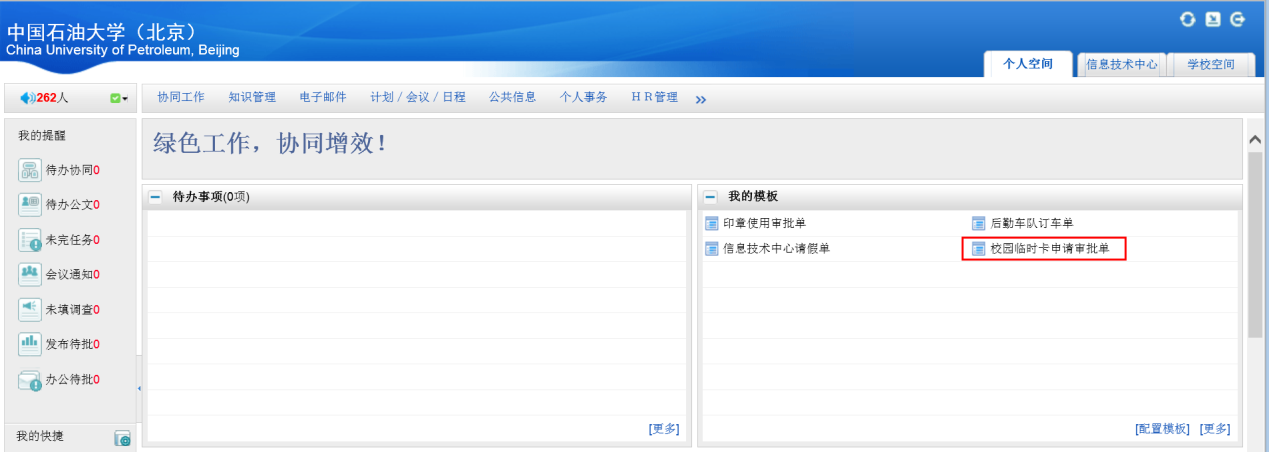Click the 办公待批 office approval icon
This screenshot has width=1269, height=452.
(x=29, y=380)
